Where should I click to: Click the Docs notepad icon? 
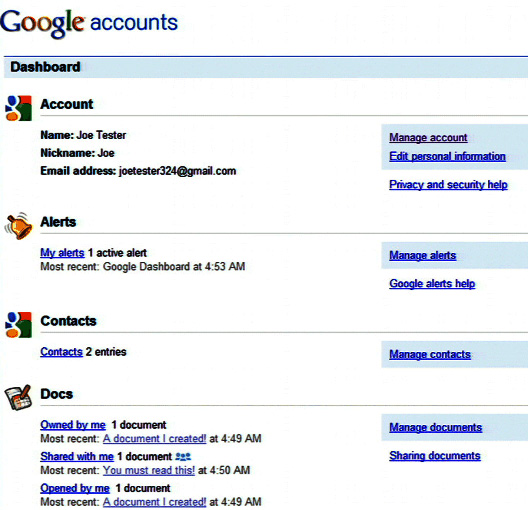point(18,398)
